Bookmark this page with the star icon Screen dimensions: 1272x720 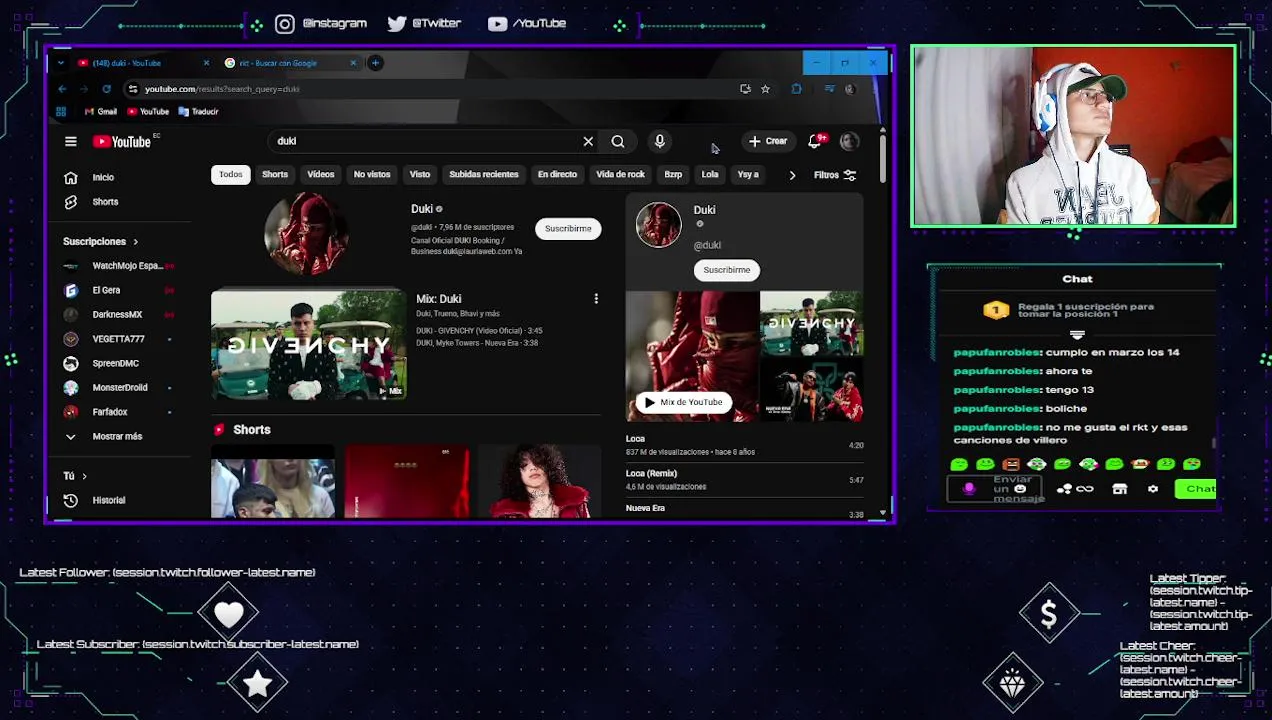pos(765,89)
